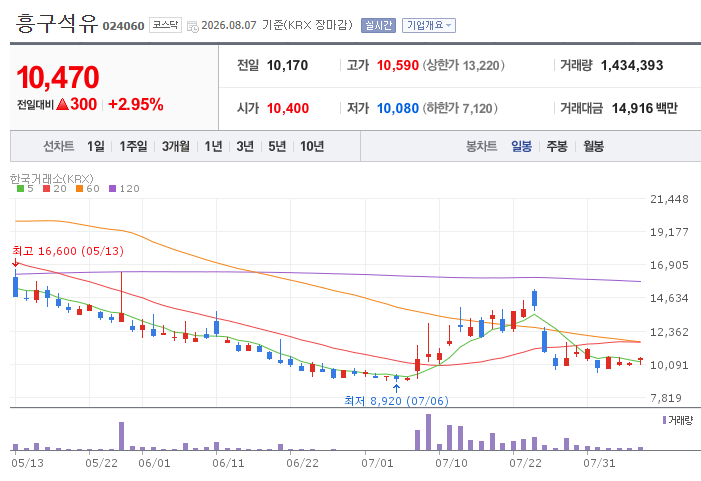Click the 봉차트 label
This screenshot has width=701, height=481.
(x=481, y=146)
